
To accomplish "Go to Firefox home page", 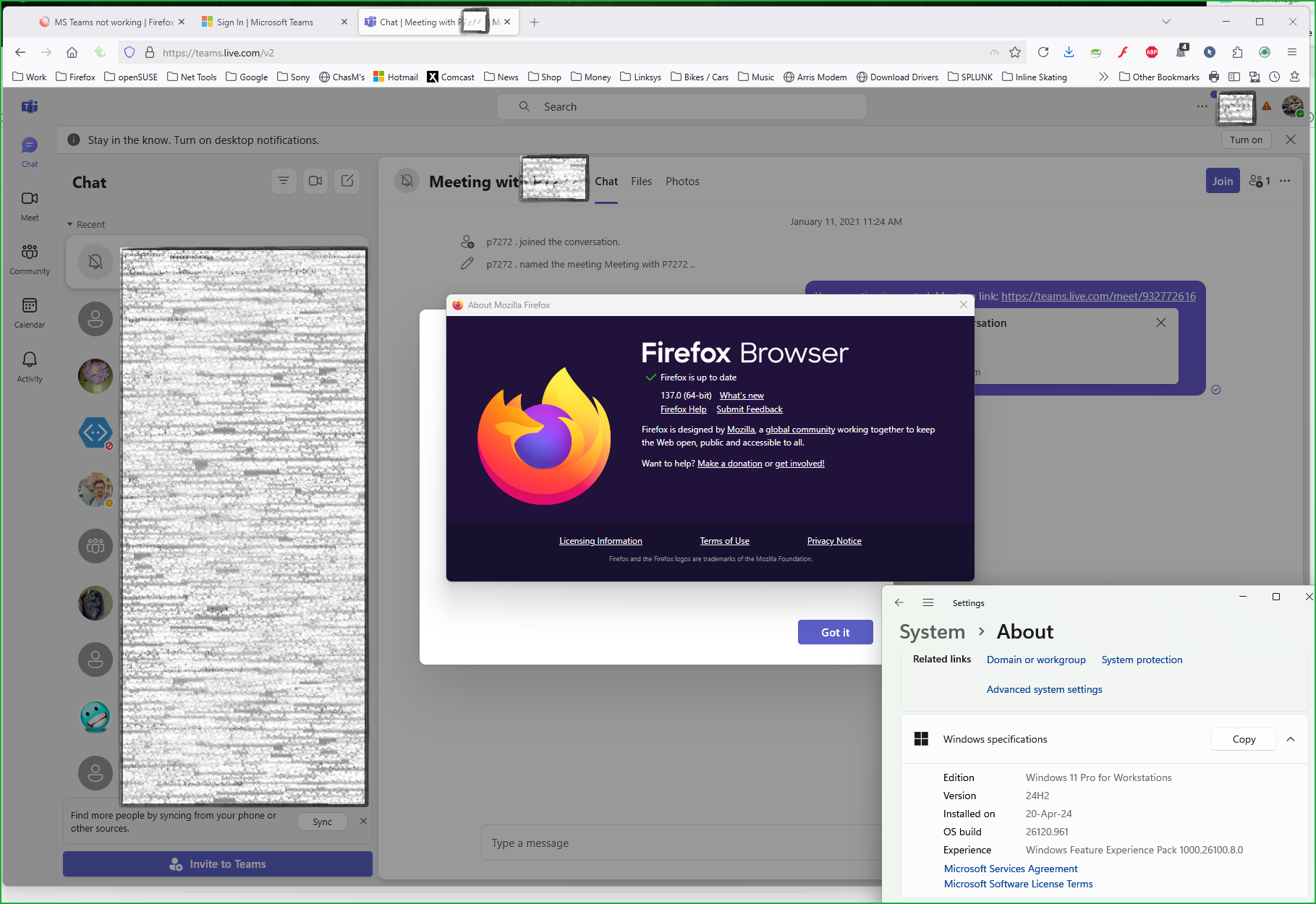I will 72,52.
